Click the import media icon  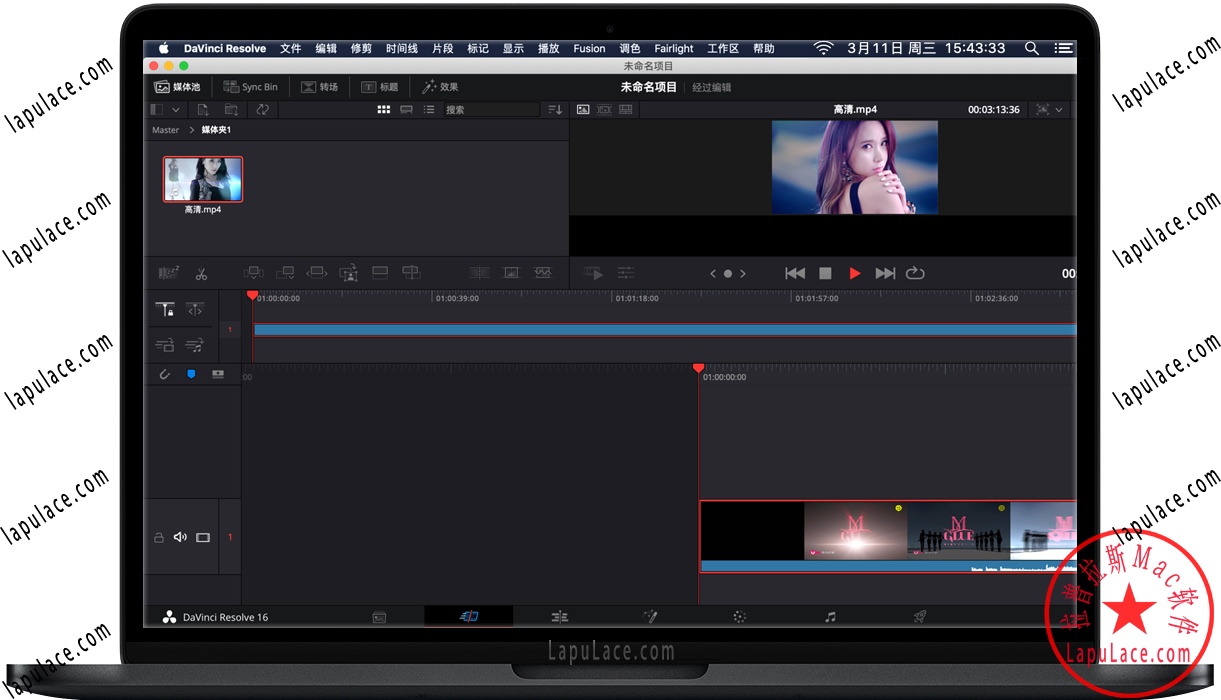click(203, 109)
